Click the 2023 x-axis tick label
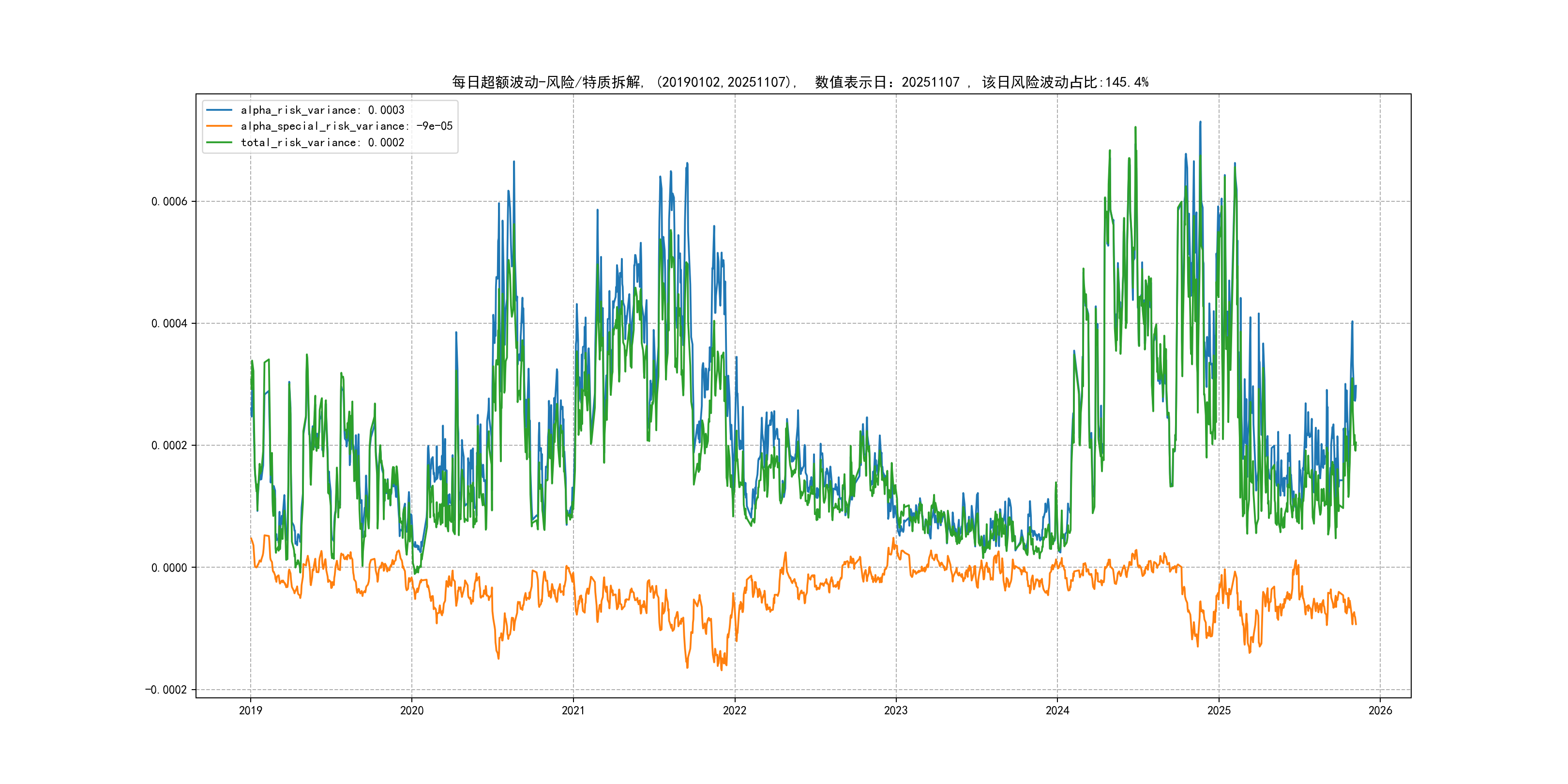Viewport: 1568px width, 784px height. pyautogui.click(x=896, y=710)
